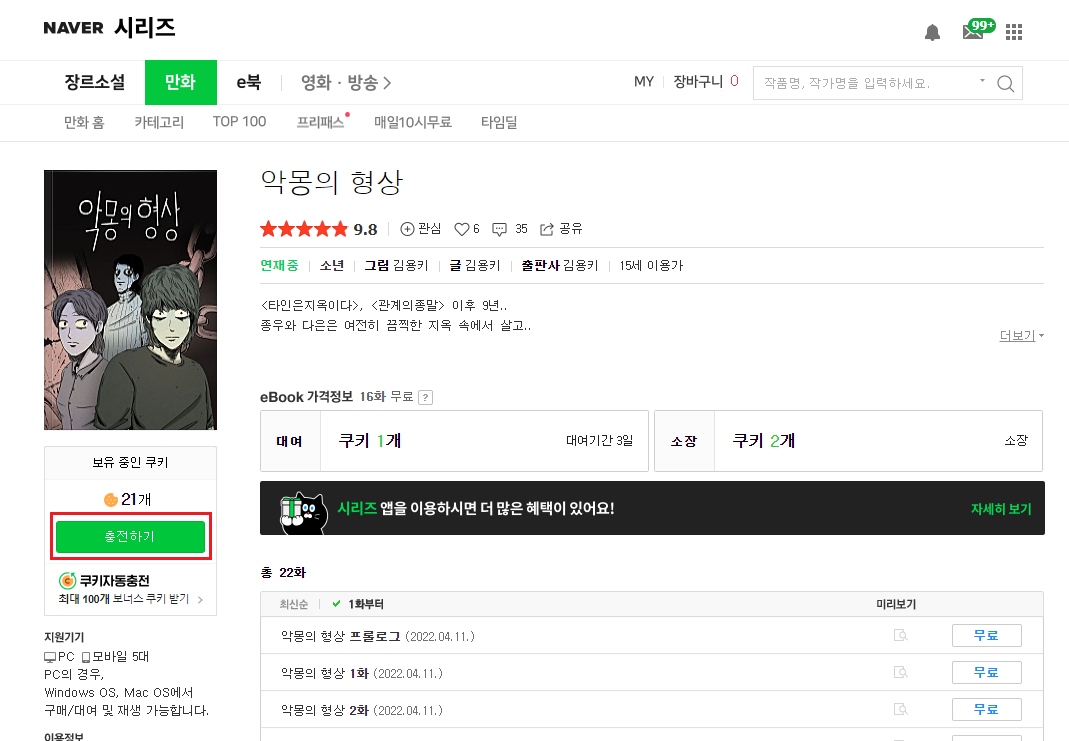The image size is (1069, 741).
Task: Click the search magnifier icon
Action: point(1005,83)
